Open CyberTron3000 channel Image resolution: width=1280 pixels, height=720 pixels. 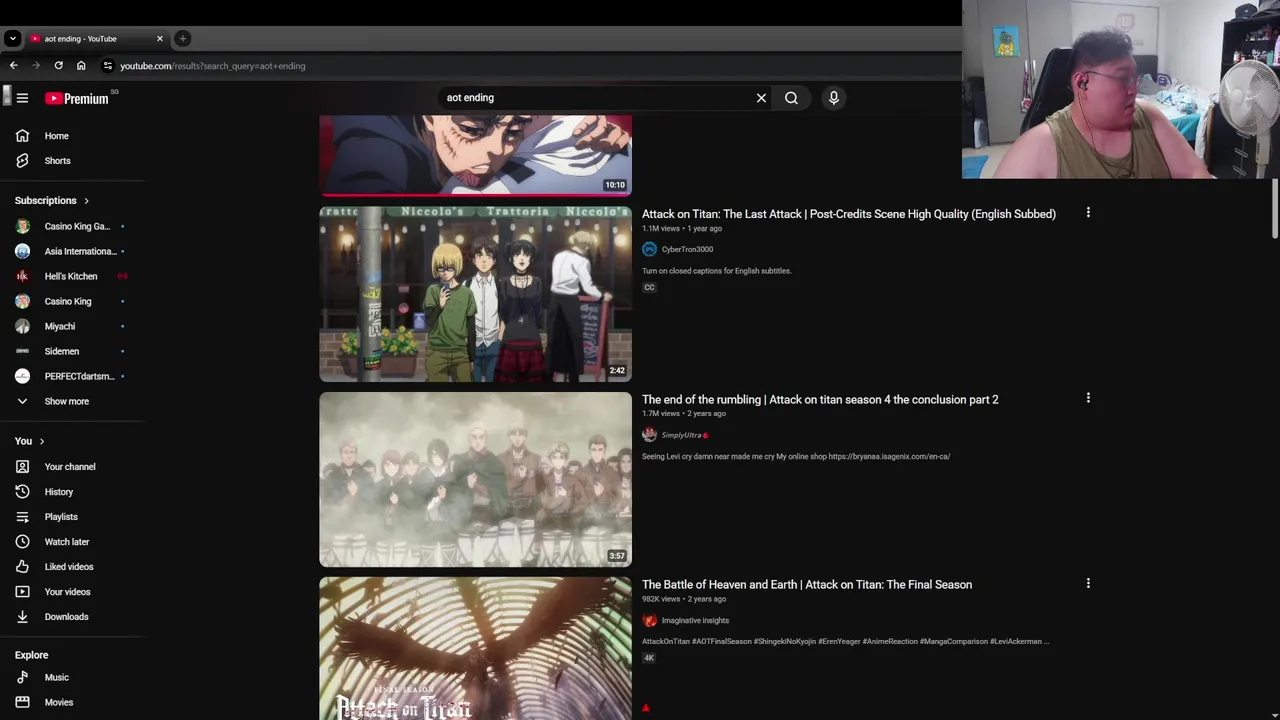(687, 249)
